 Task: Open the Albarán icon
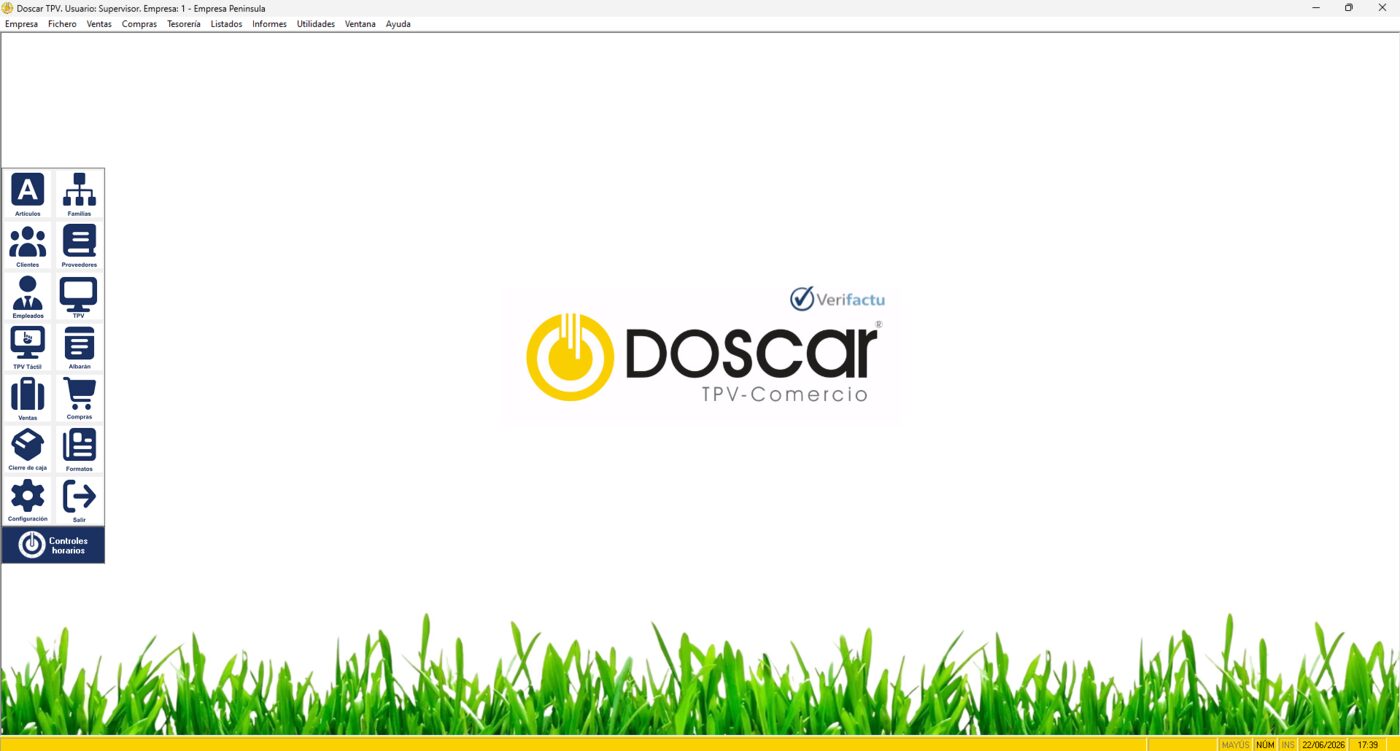click(x=79, y=347)
